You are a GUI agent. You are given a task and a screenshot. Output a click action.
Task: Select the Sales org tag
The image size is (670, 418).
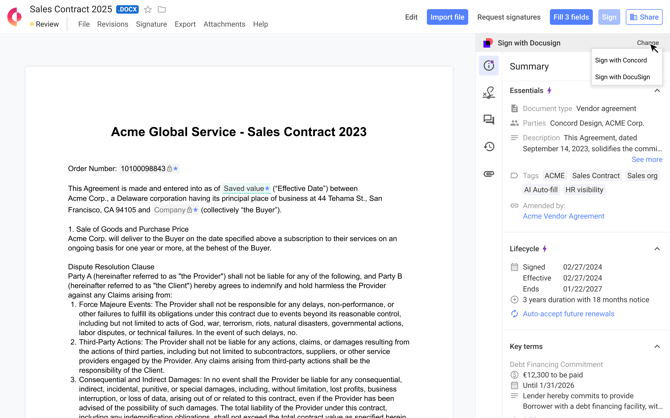(642, 176)
